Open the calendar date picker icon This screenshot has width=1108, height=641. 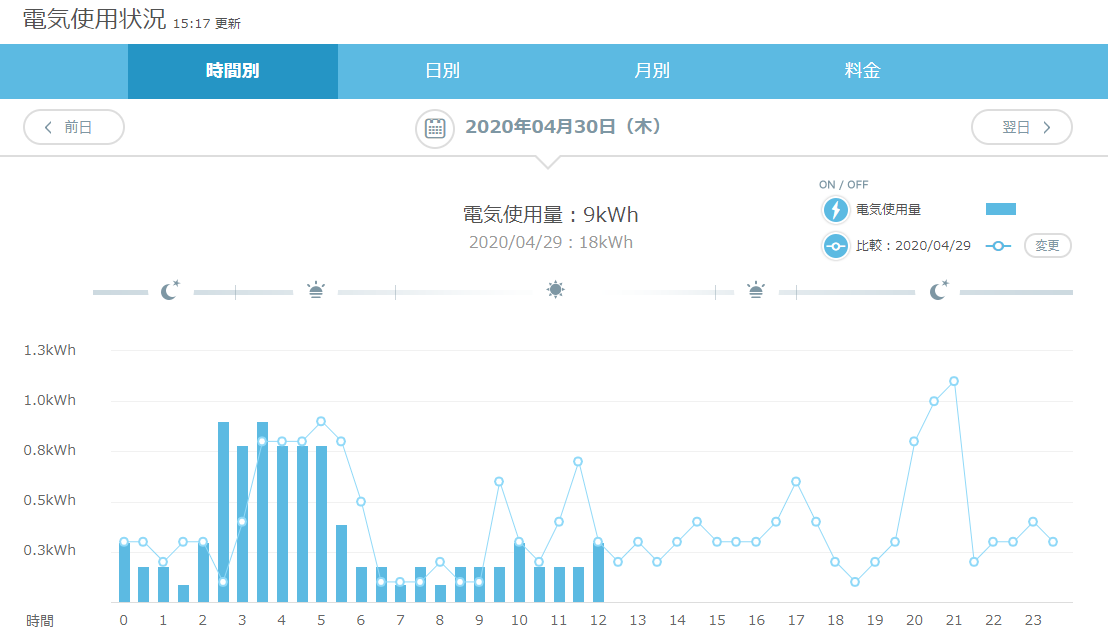tap(435, 128)
